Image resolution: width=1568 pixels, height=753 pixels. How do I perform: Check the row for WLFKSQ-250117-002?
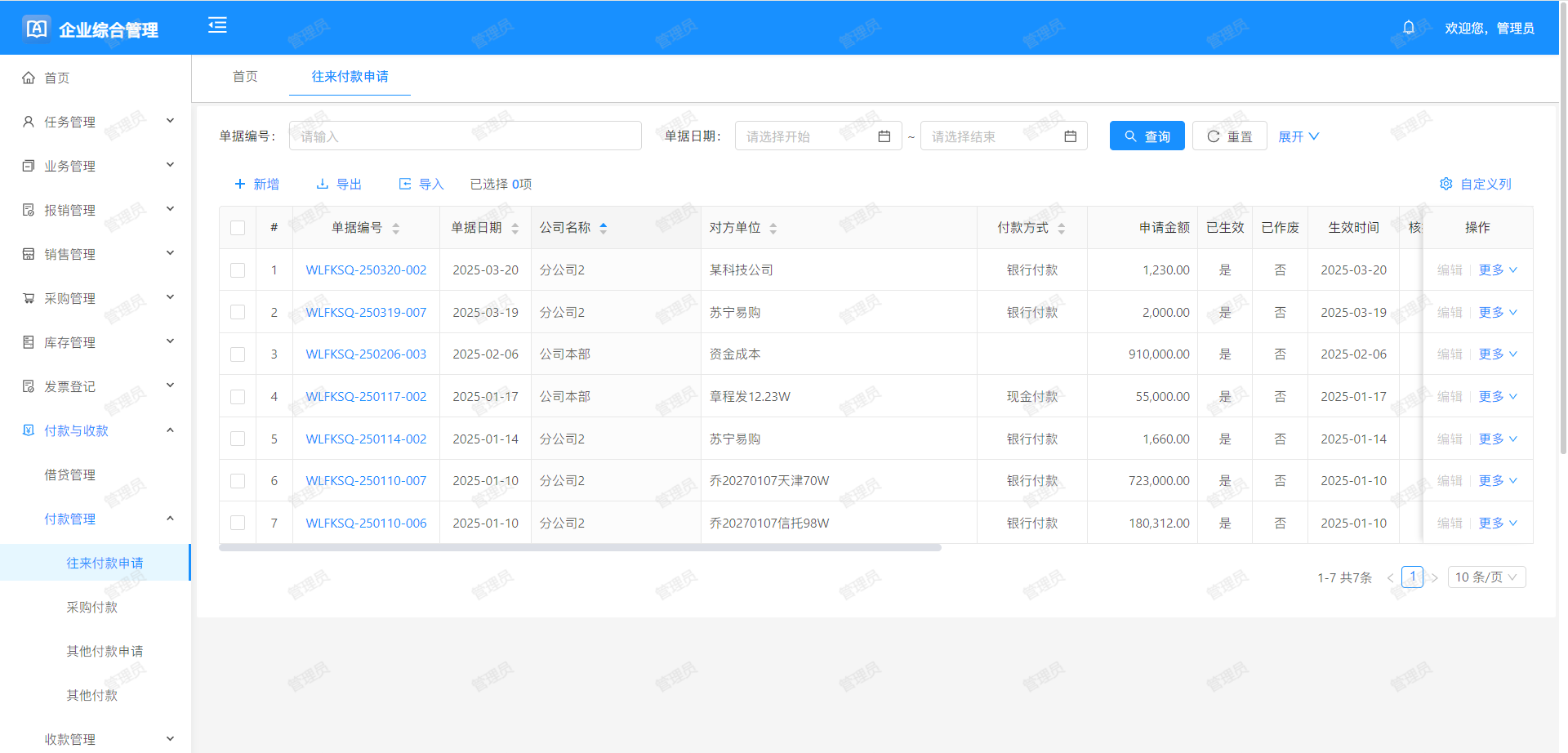[x=238, y=397]
